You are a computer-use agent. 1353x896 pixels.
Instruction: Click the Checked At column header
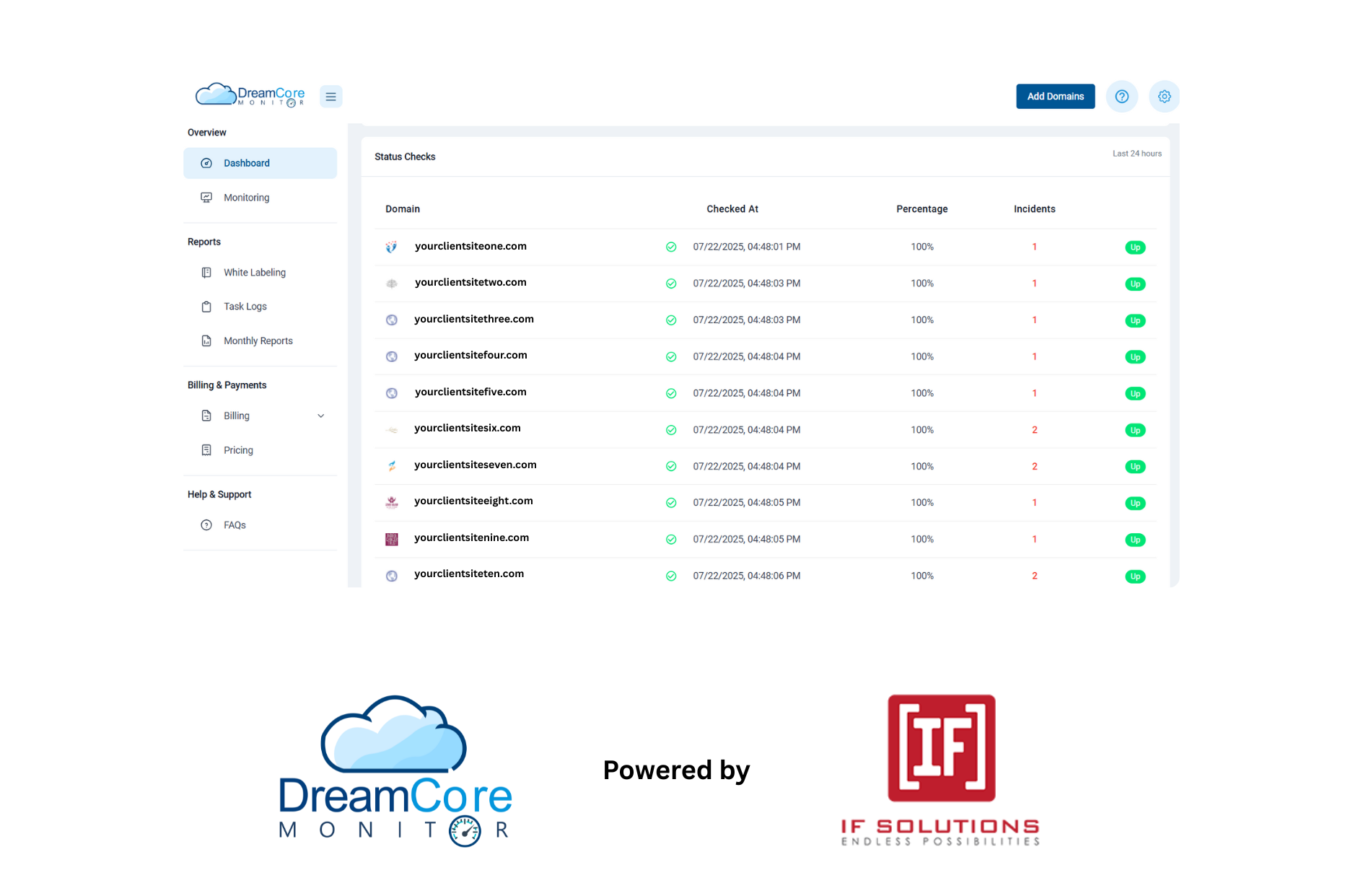(732, 209)
